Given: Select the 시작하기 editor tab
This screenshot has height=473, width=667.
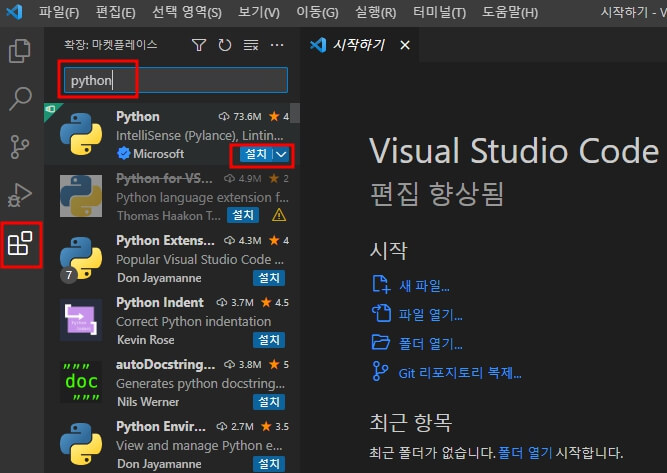Looking at the screenshot, I should pos(360,45).
